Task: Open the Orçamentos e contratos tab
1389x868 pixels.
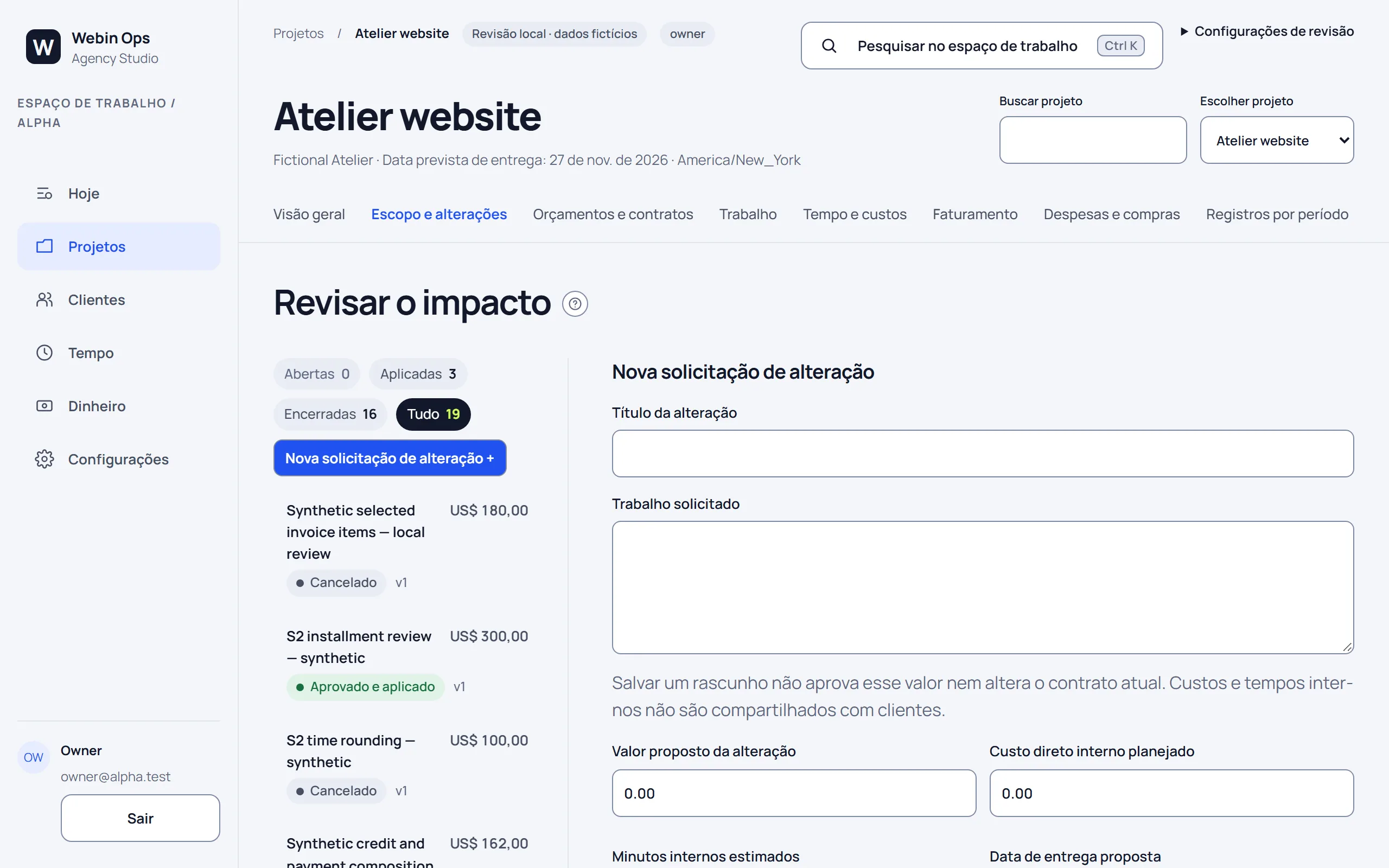Action: (613, 214)
